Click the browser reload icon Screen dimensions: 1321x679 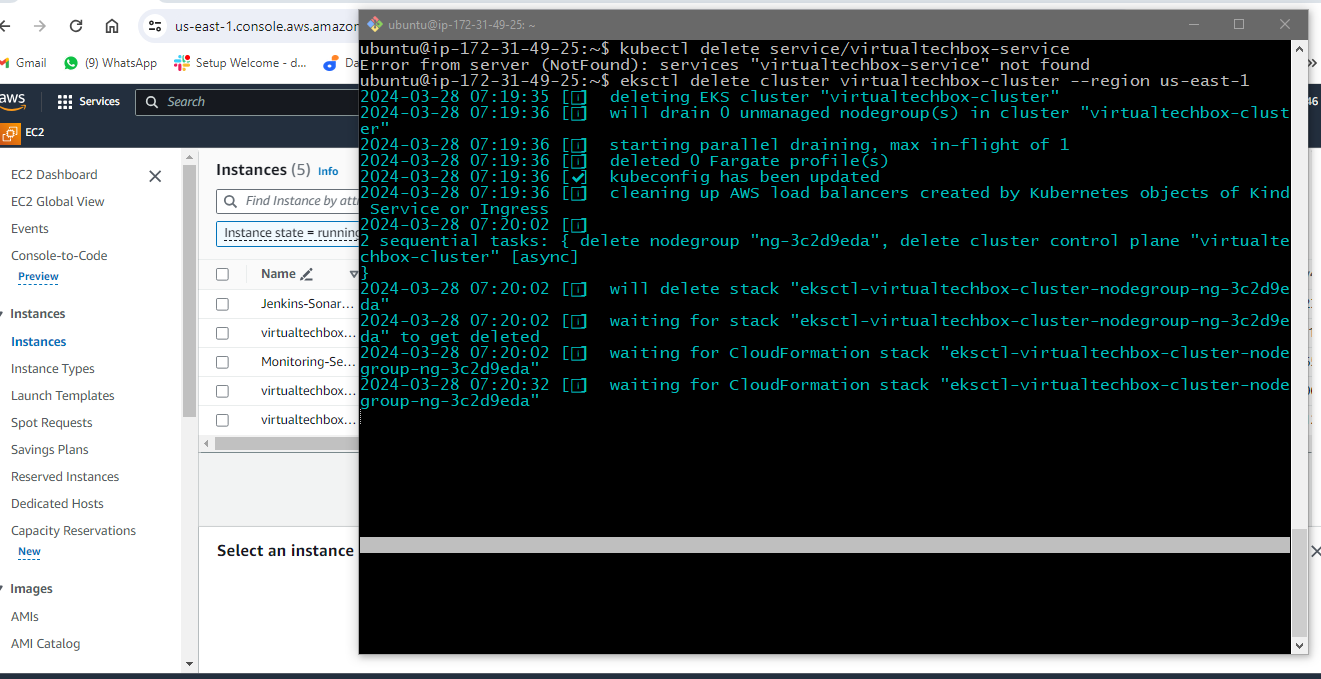tap(76, 26)
